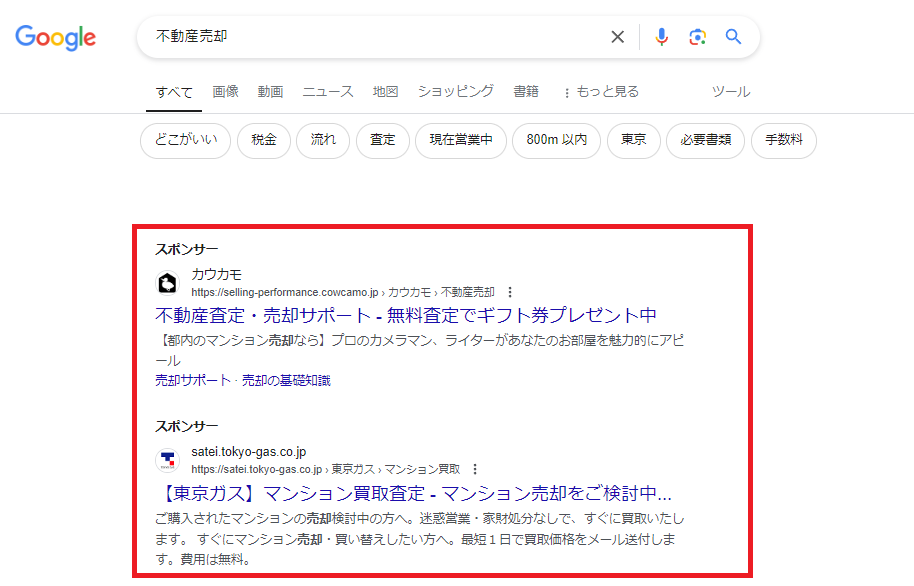
Task: Click the Google logo
Action: click(x=55, y=38)
